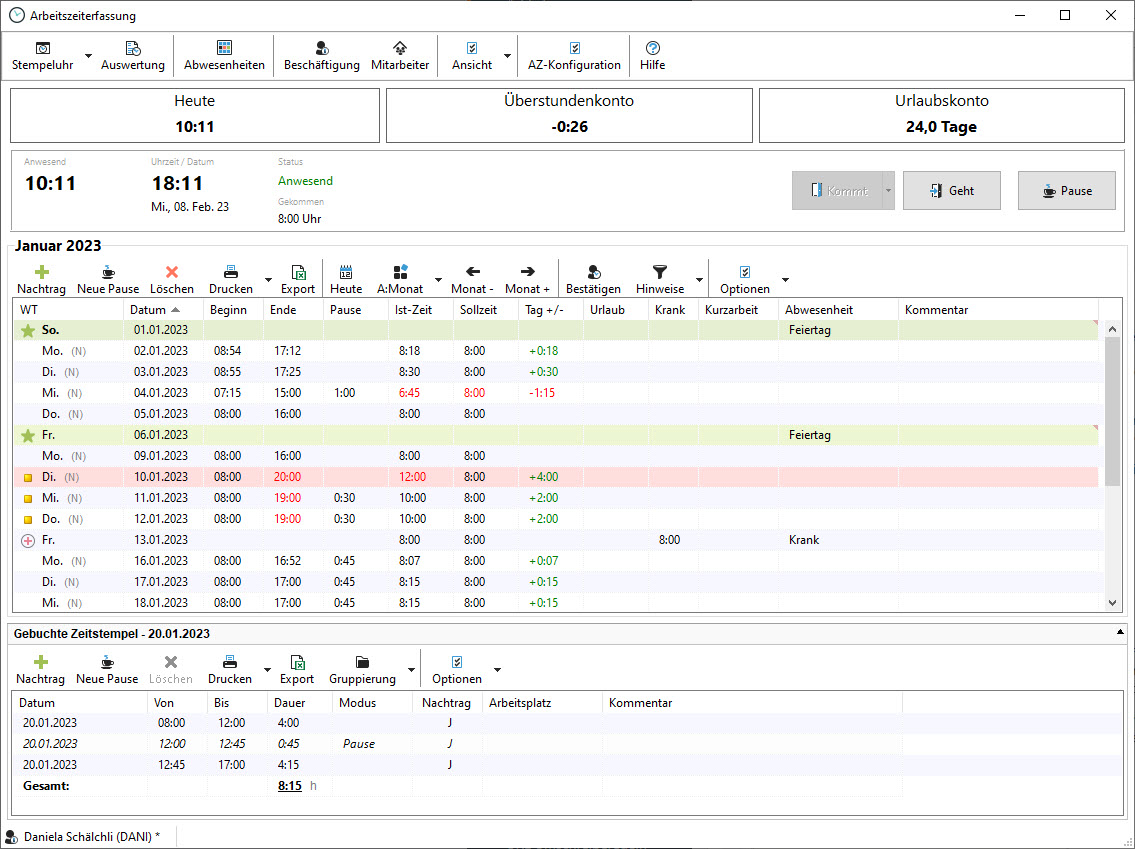This screenshot has width=1135, height=849.
Task: Sort by the Datum column header
Action: [x=163, y=310]
